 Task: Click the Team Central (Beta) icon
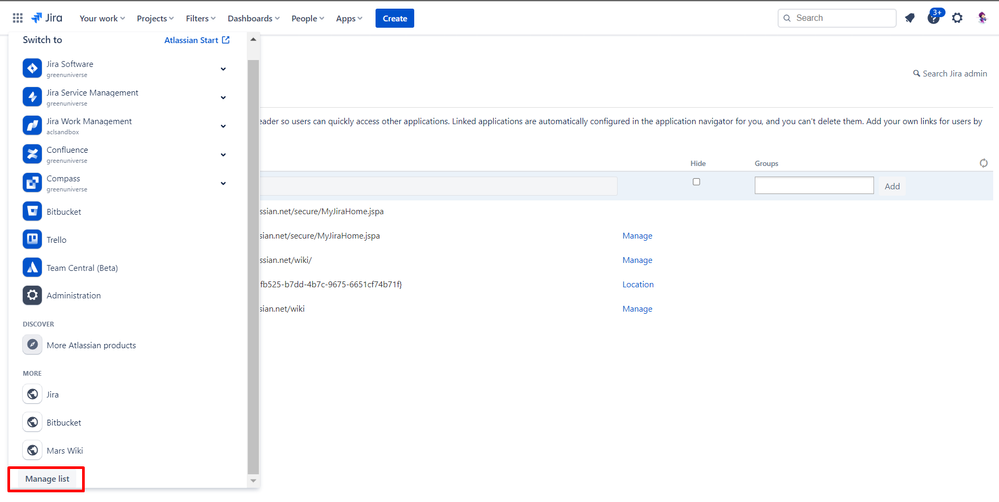tap(32, 268)
